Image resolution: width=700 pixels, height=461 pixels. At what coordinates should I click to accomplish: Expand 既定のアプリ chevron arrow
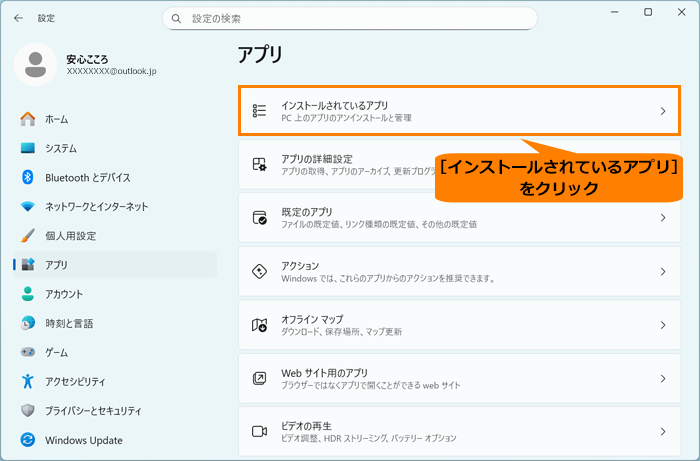tap(663, 218)
